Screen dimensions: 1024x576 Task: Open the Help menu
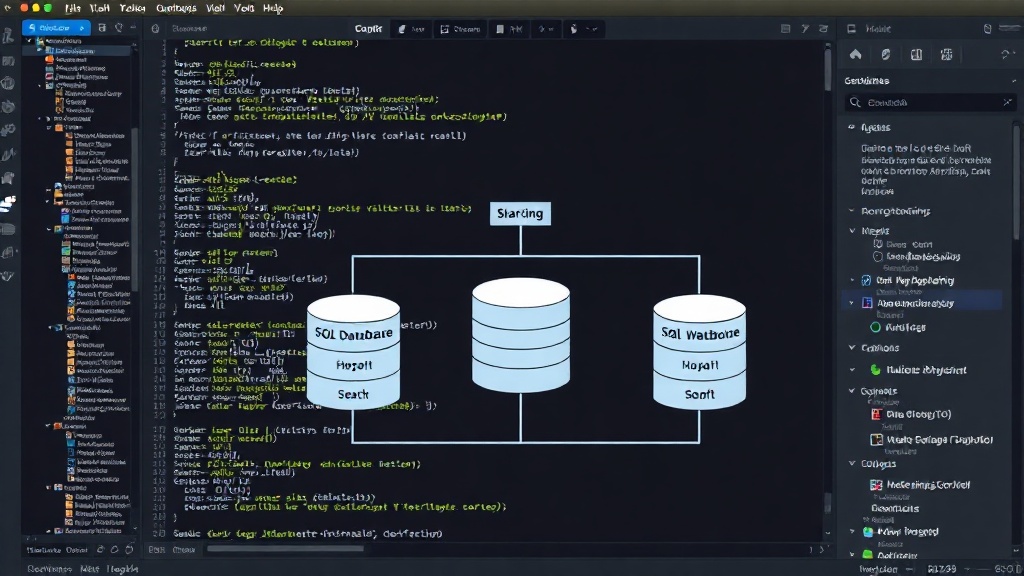[x=273, y=8]
